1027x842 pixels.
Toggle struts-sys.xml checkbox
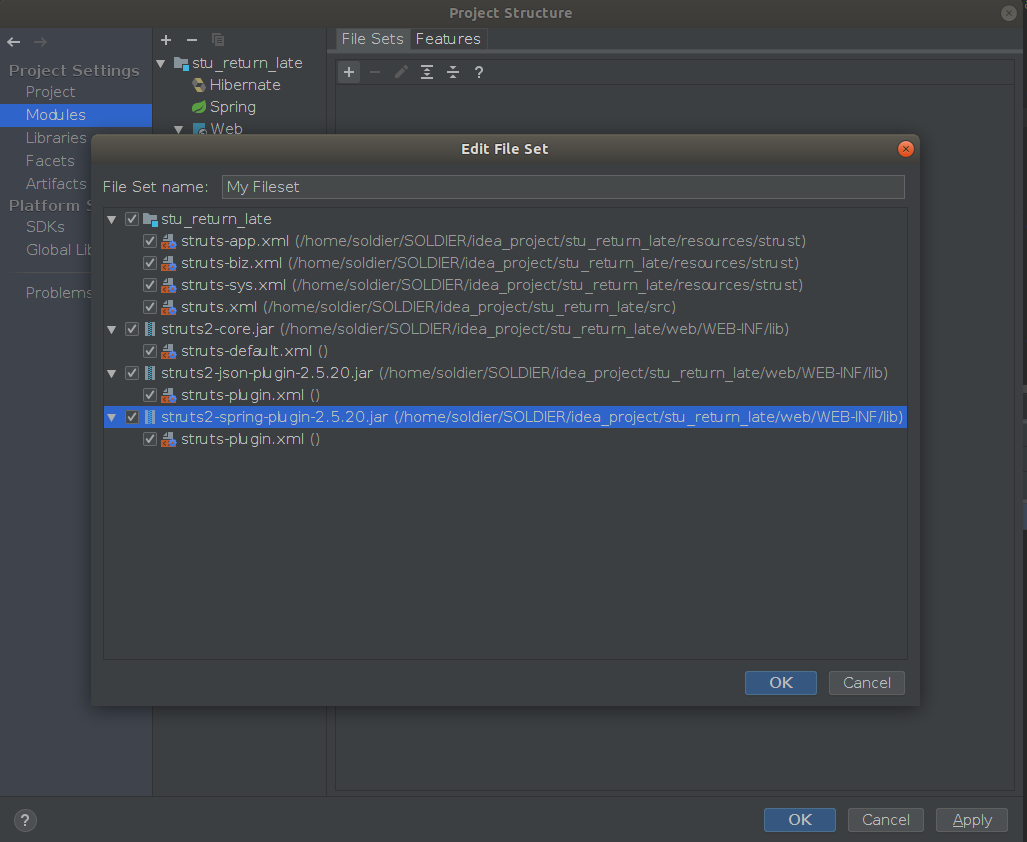(150, 285)
